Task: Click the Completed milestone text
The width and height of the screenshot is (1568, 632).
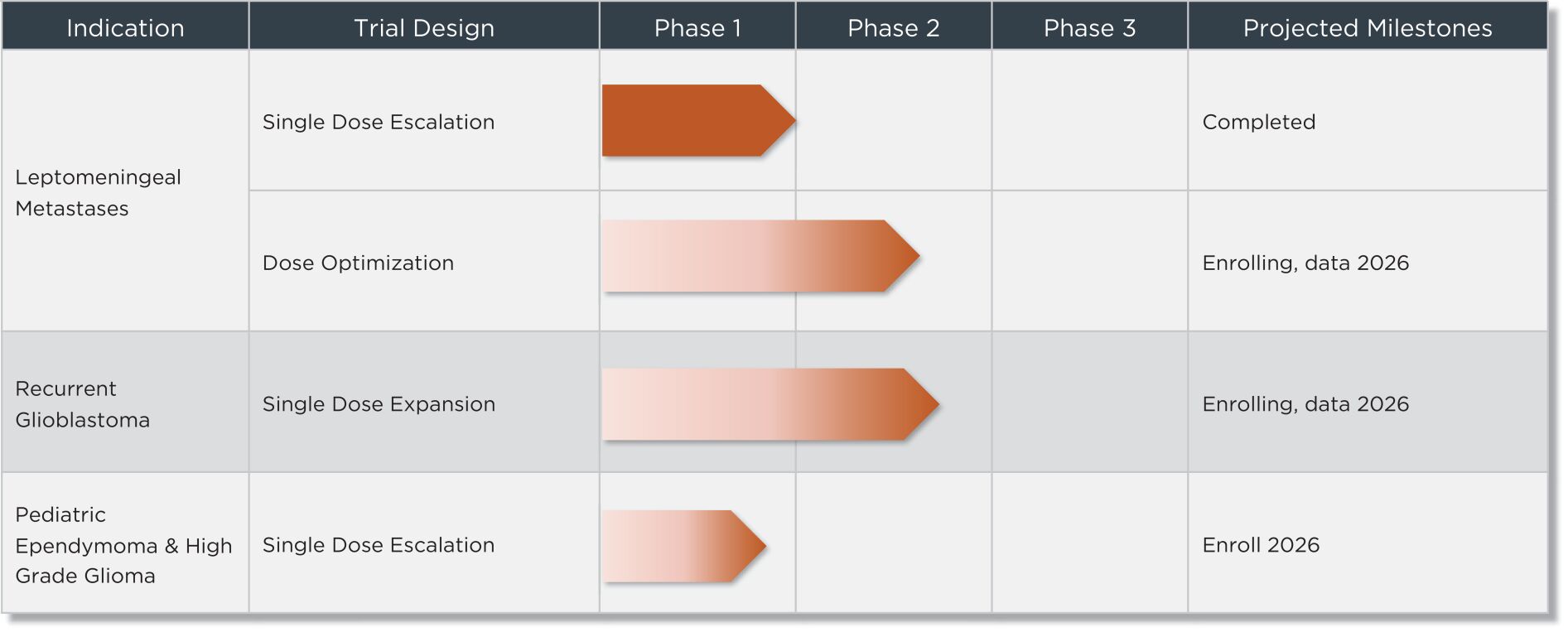Action: (x=1258, y=122)
